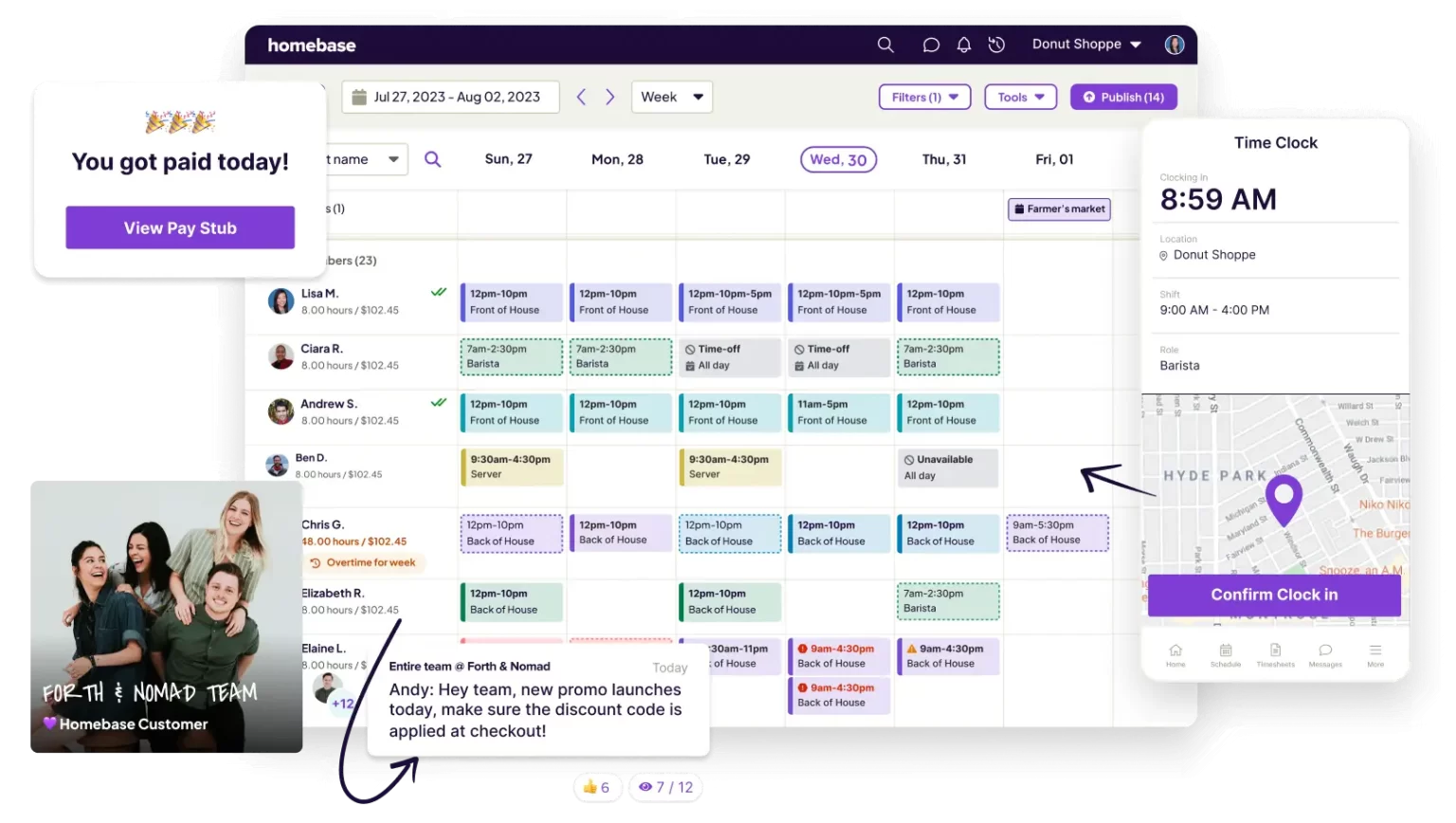
Task: Select the Mon, 28 column header
Action: 617,159
